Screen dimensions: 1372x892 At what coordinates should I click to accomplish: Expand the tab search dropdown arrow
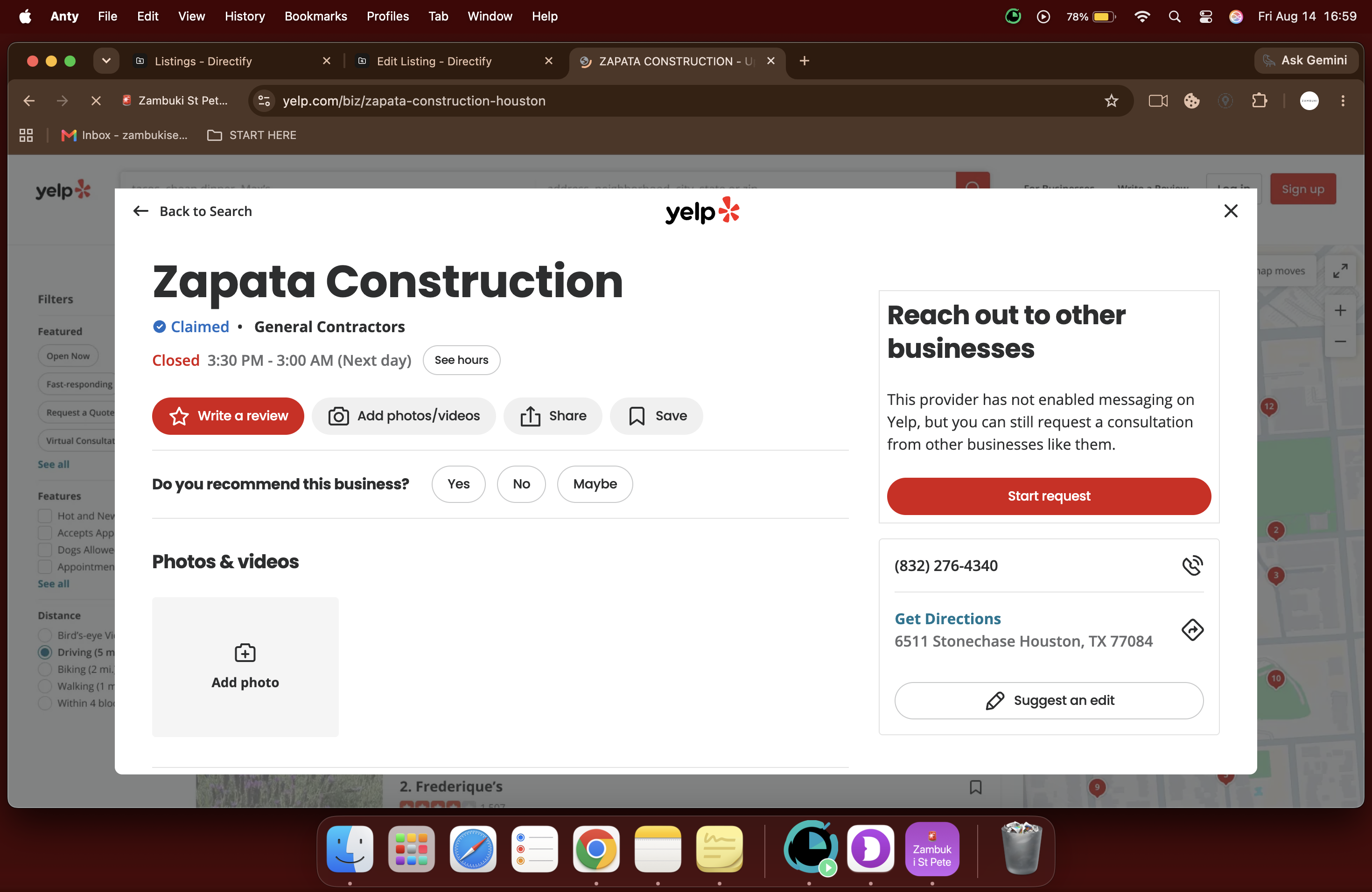(x=106, y=61)
